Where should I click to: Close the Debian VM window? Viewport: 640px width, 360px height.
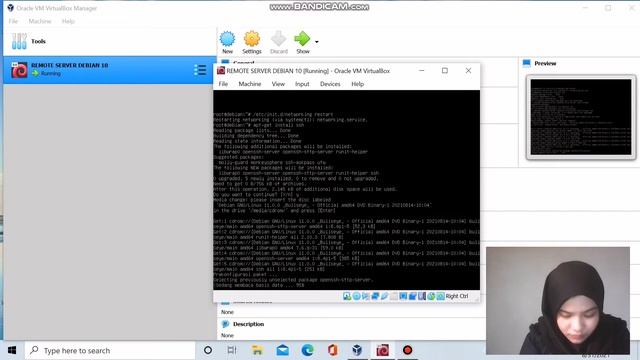click(468, 71)
